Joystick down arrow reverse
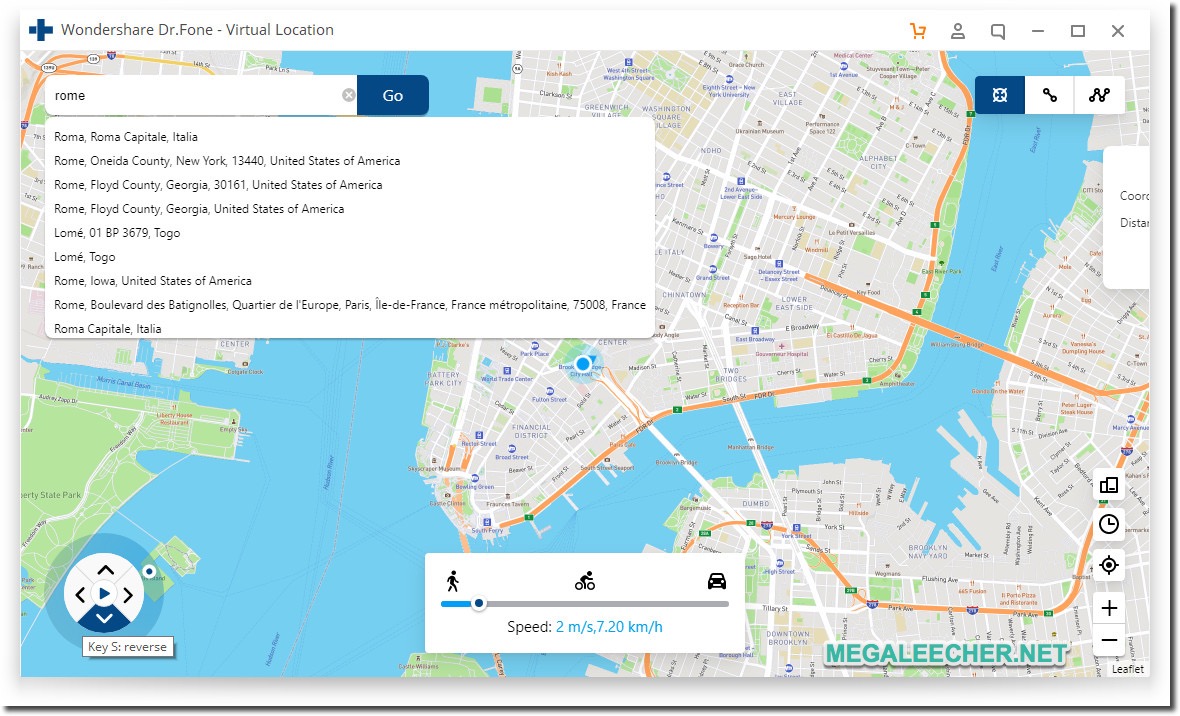 pos(105,620)
